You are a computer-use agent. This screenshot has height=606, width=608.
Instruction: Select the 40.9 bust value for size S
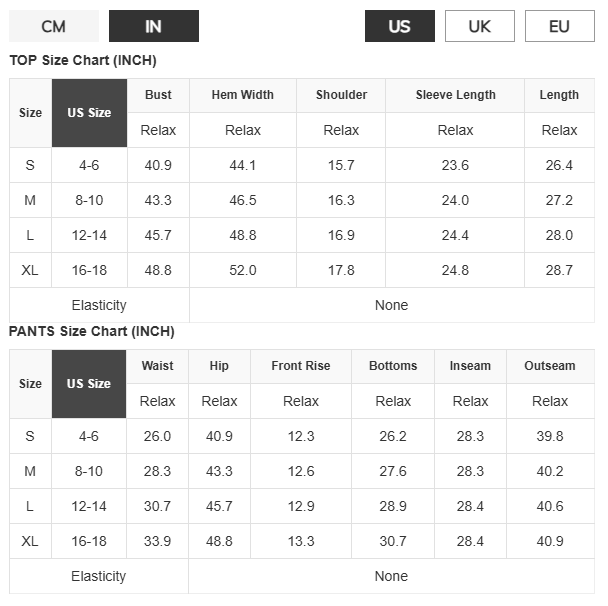pos(158,166)
